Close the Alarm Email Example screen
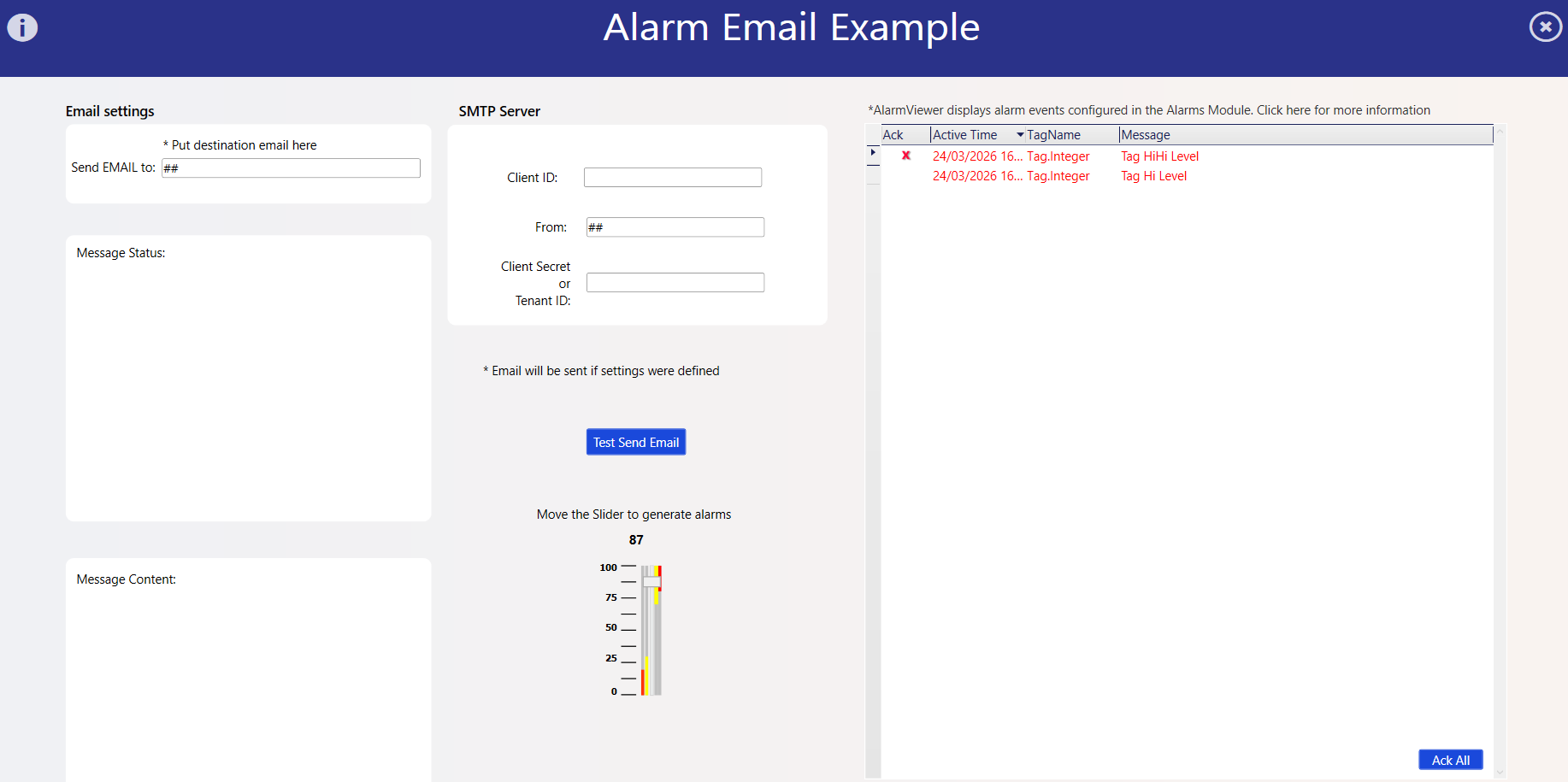1568x782 pixels. [x=1545, y=27]
